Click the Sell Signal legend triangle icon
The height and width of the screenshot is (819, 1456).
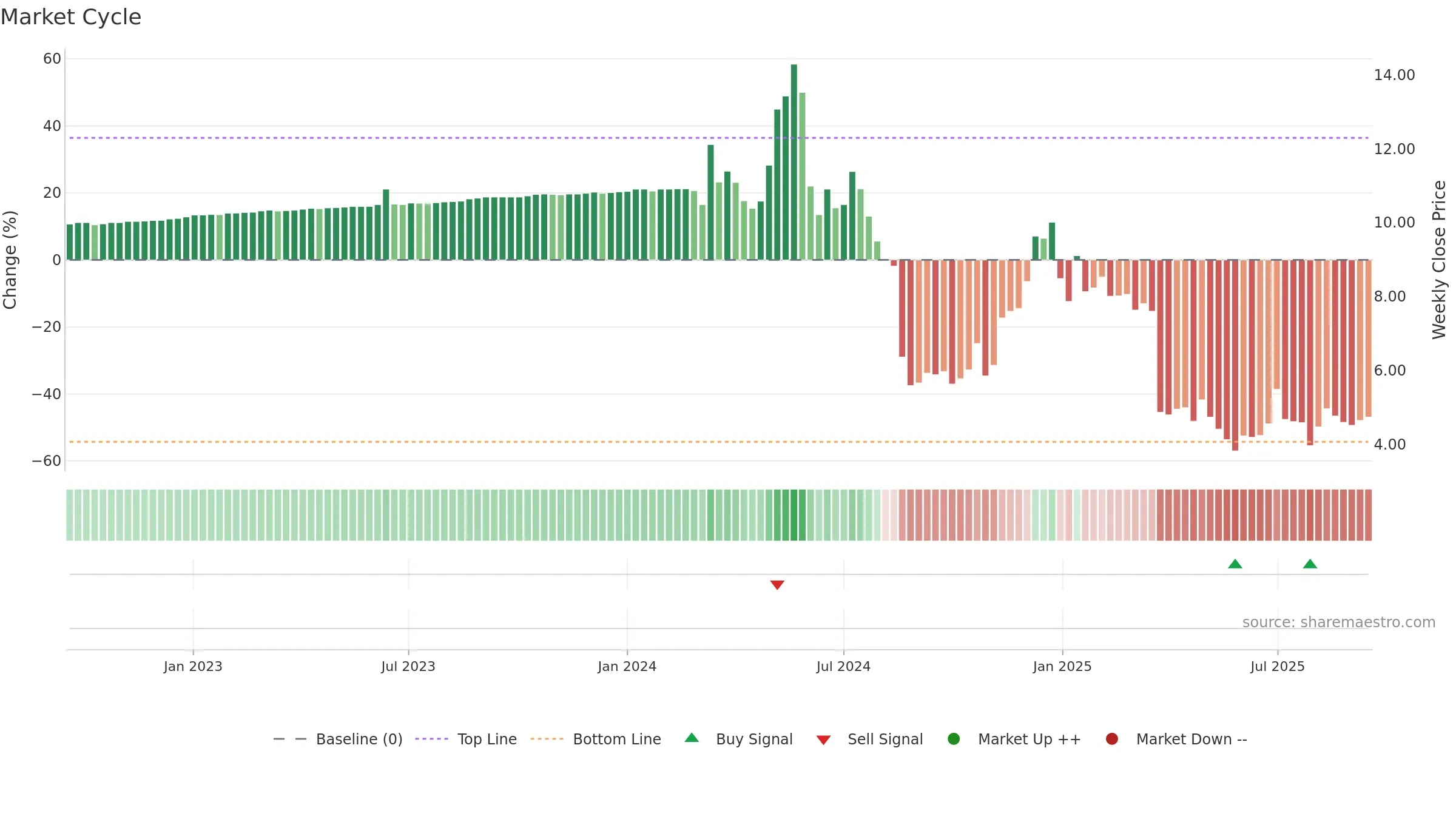(823, 740)
